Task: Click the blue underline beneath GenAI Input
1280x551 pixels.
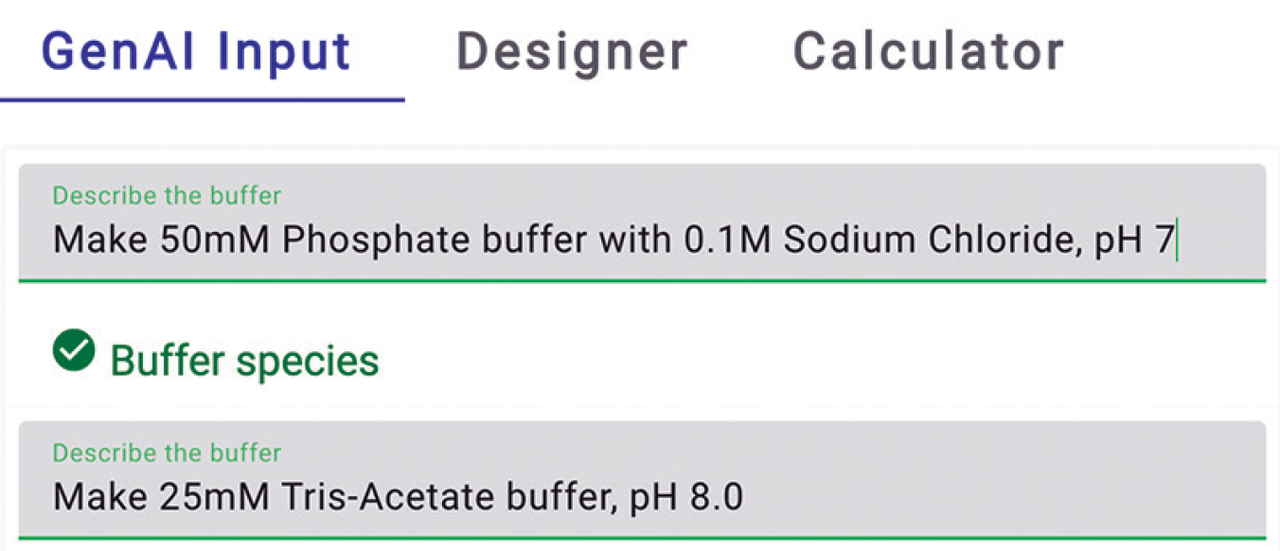Action: [x=202, y=100]
